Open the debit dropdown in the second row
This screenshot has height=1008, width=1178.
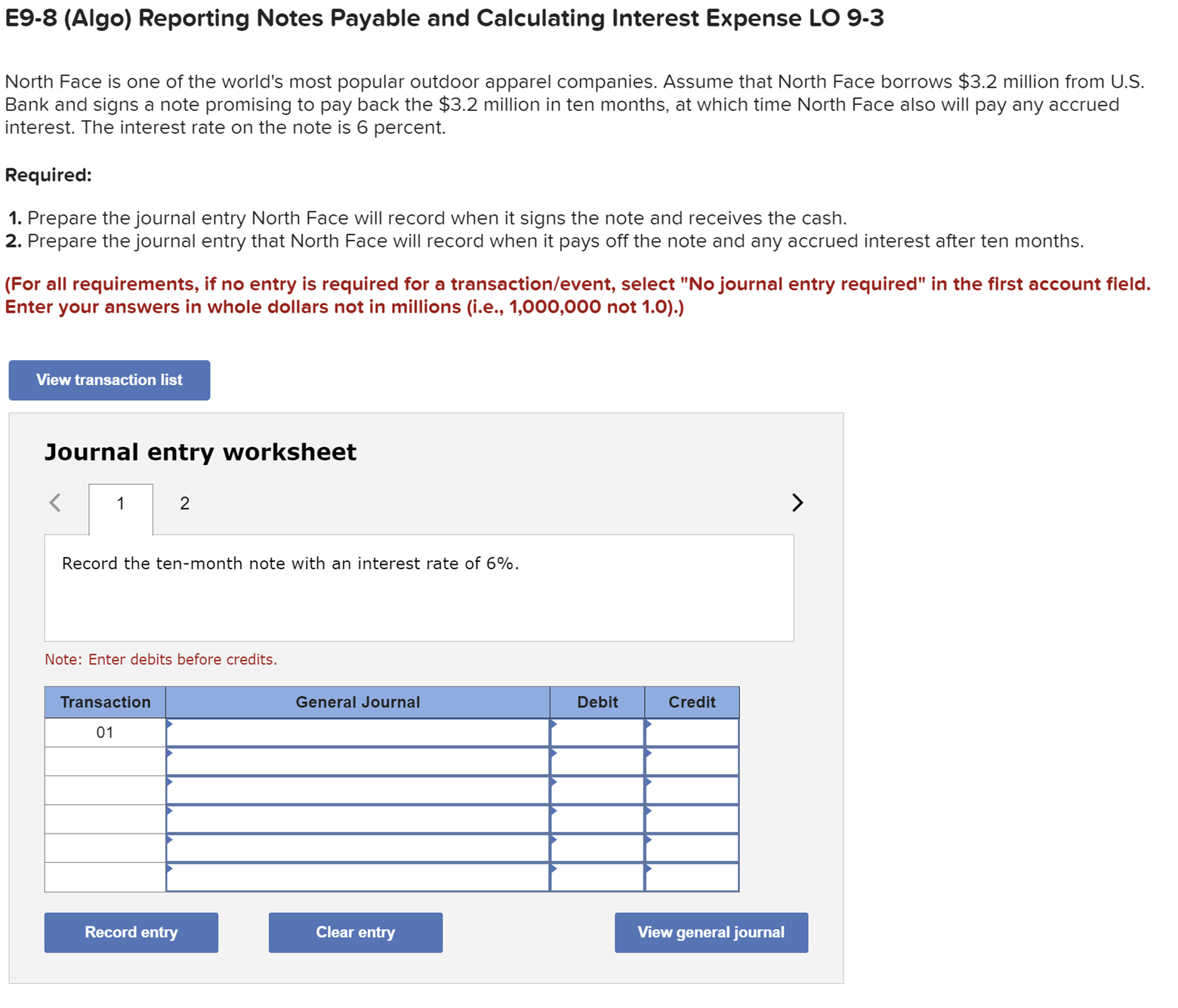coord(555,755)
